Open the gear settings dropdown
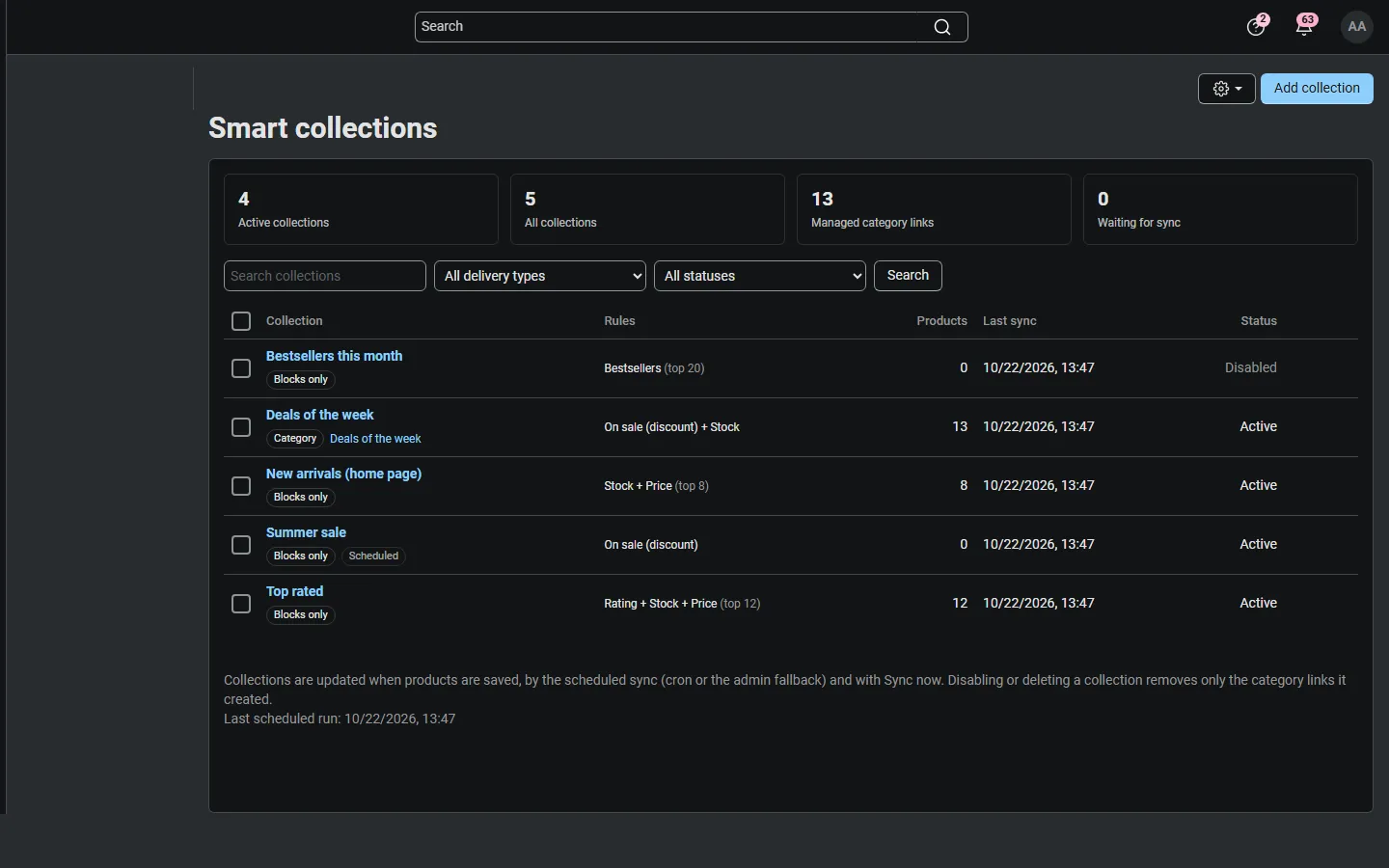The height and width of the screenshot is (868, 1389). pyautogui.click(x=1227, y=89)
